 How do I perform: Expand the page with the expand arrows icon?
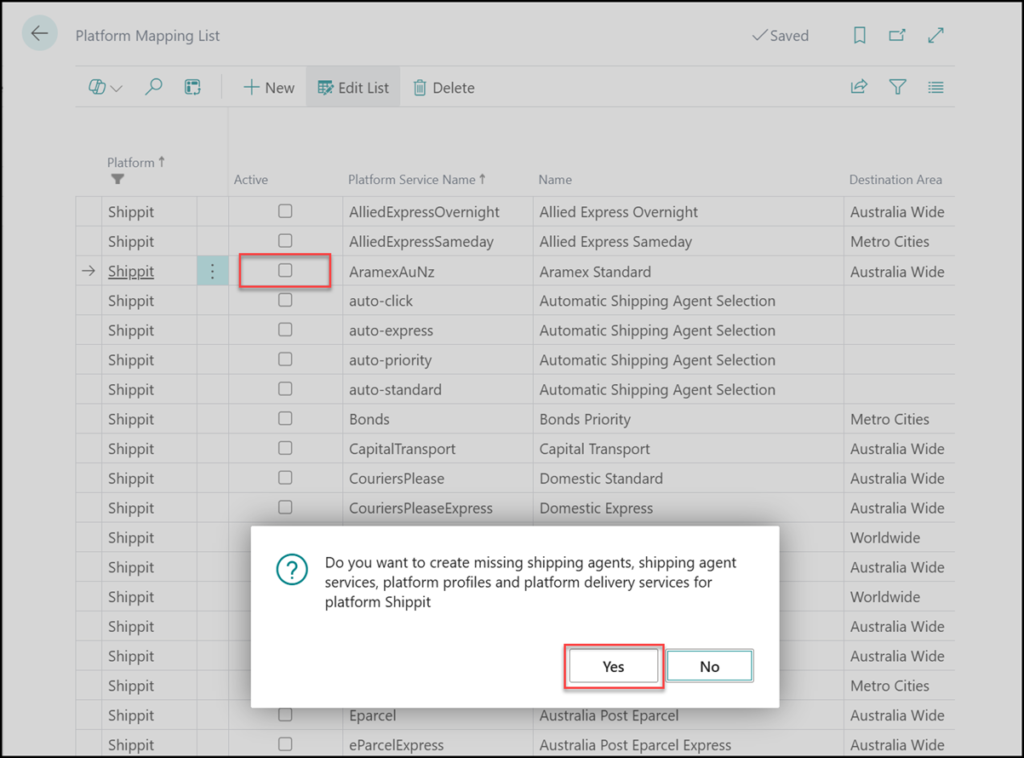pos(936,35)
